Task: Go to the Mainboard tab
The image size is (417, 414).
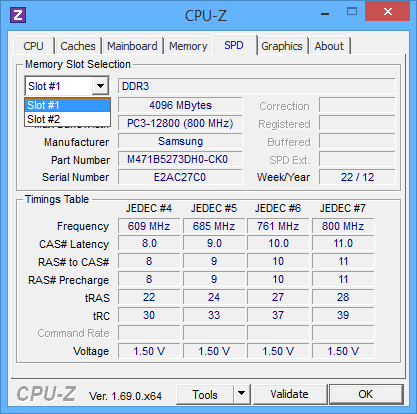Action: pyautogui.click(x=132, y=46)
